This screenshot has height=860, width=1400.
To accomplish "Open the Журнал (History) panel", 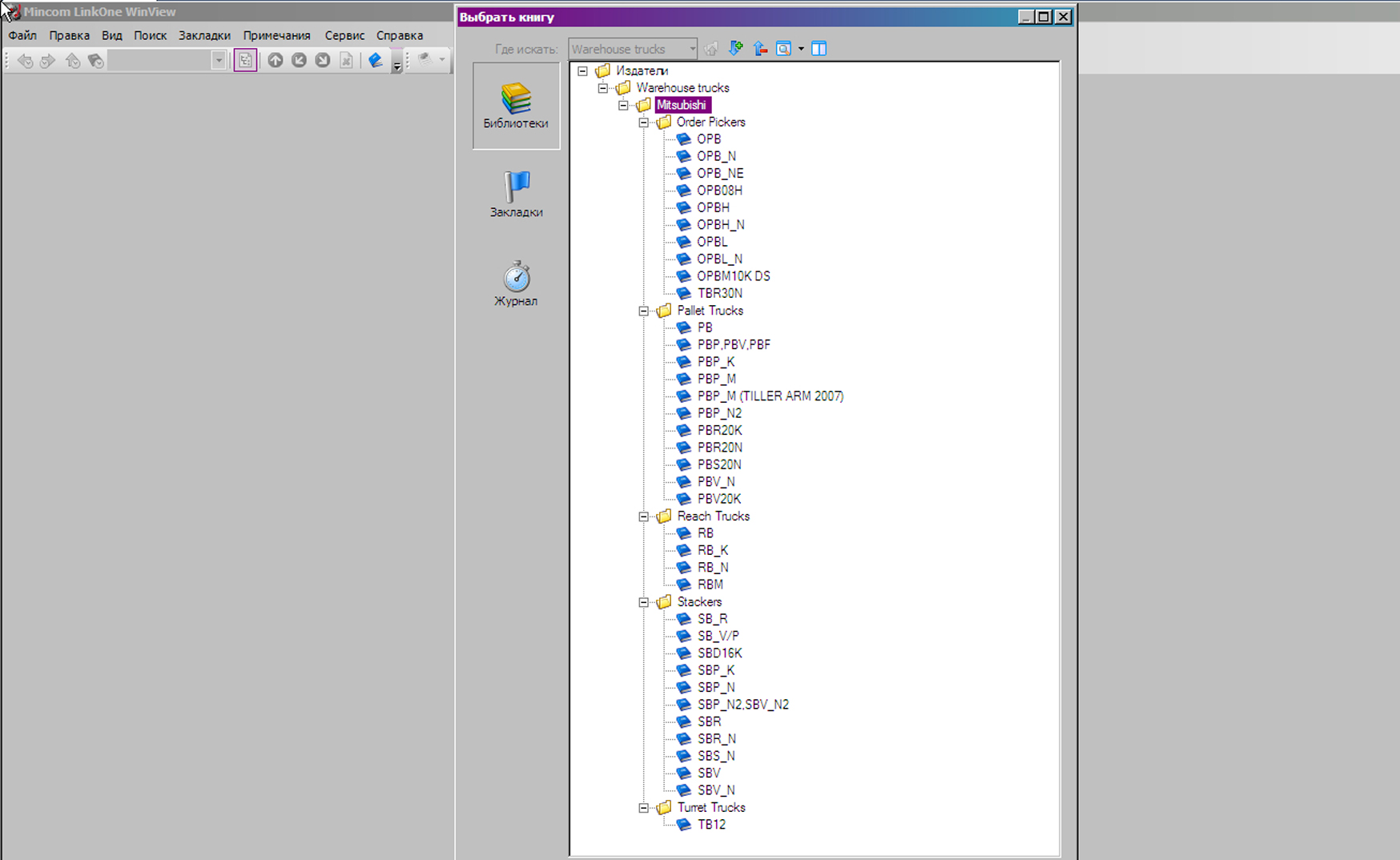I will coord(516,283).
